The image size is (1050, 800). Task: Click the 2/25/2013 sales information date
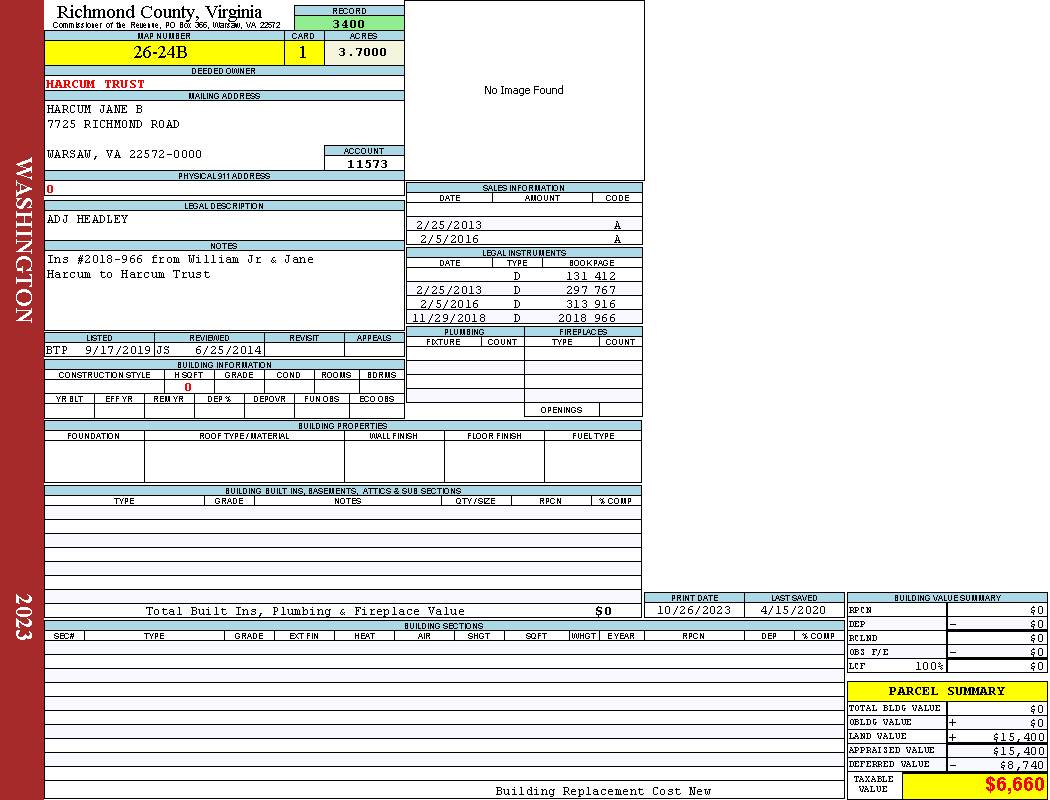449,226
